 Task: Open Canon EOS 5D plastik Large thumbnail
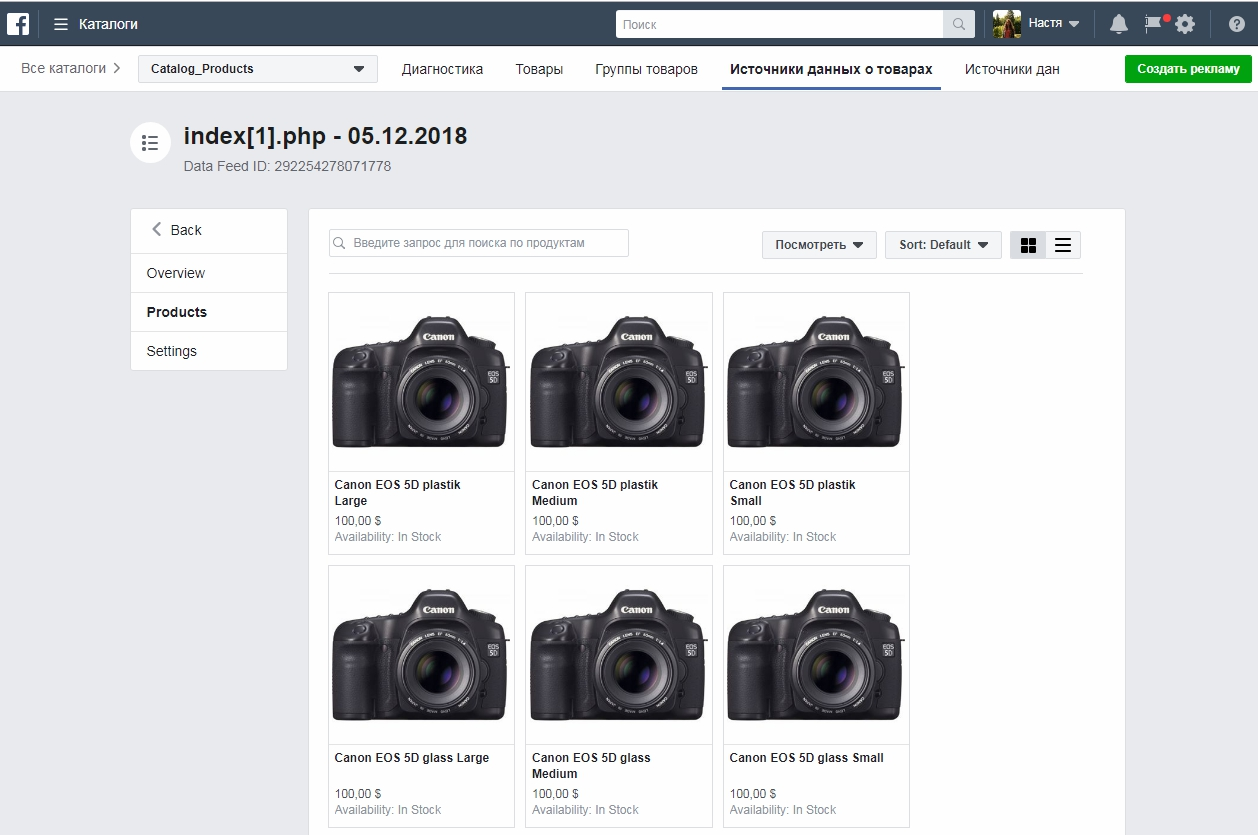tap(421, 382)
